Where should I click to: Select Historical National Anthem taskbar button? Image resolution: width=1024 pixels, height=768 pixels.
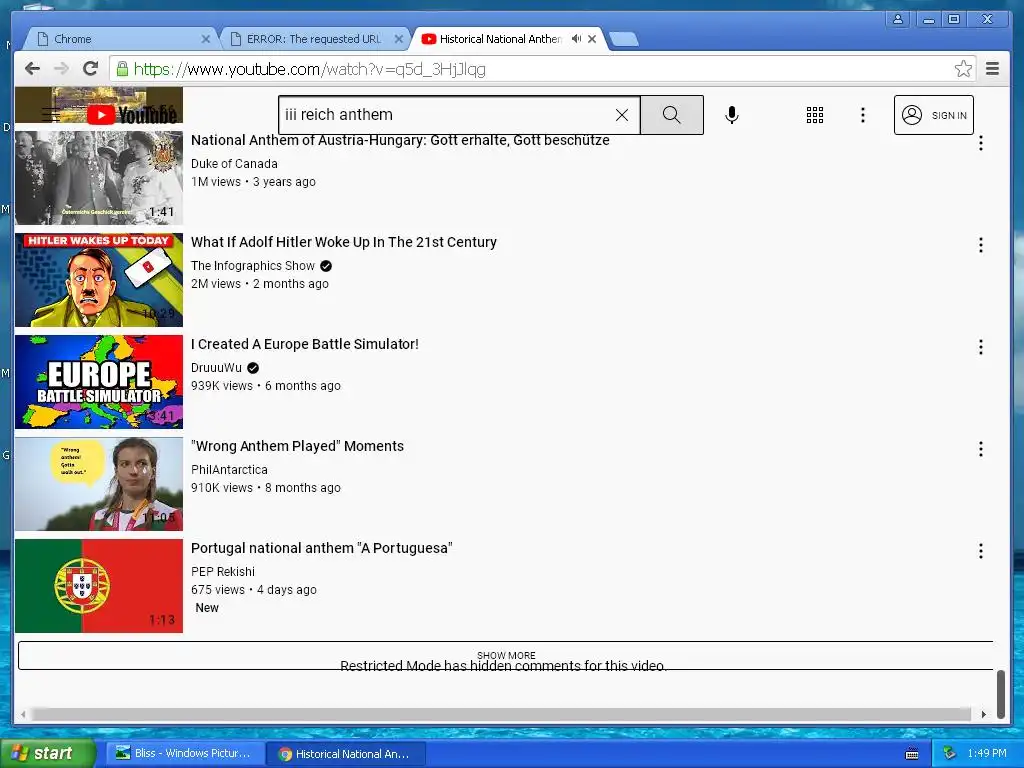click(346, 754)
